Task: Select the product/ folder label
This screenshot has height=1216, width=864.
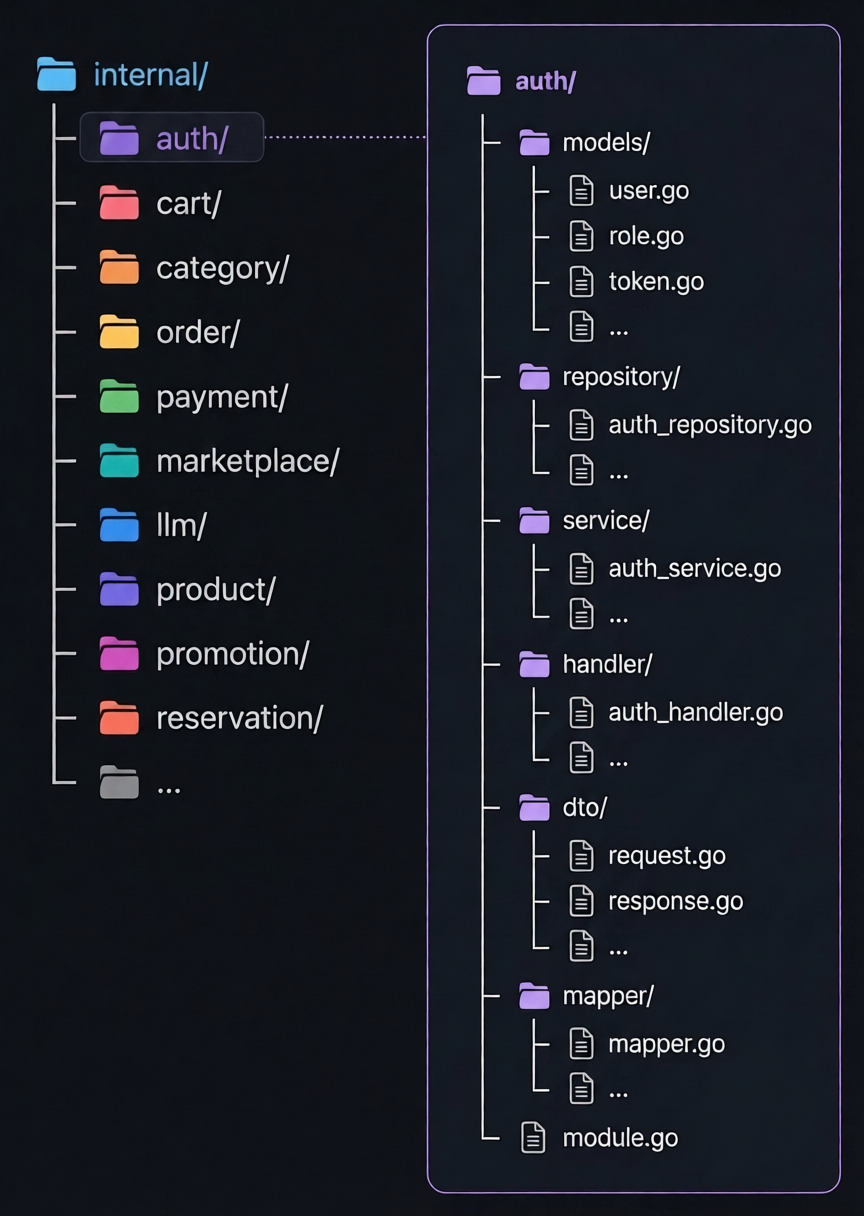Action: 215,590
